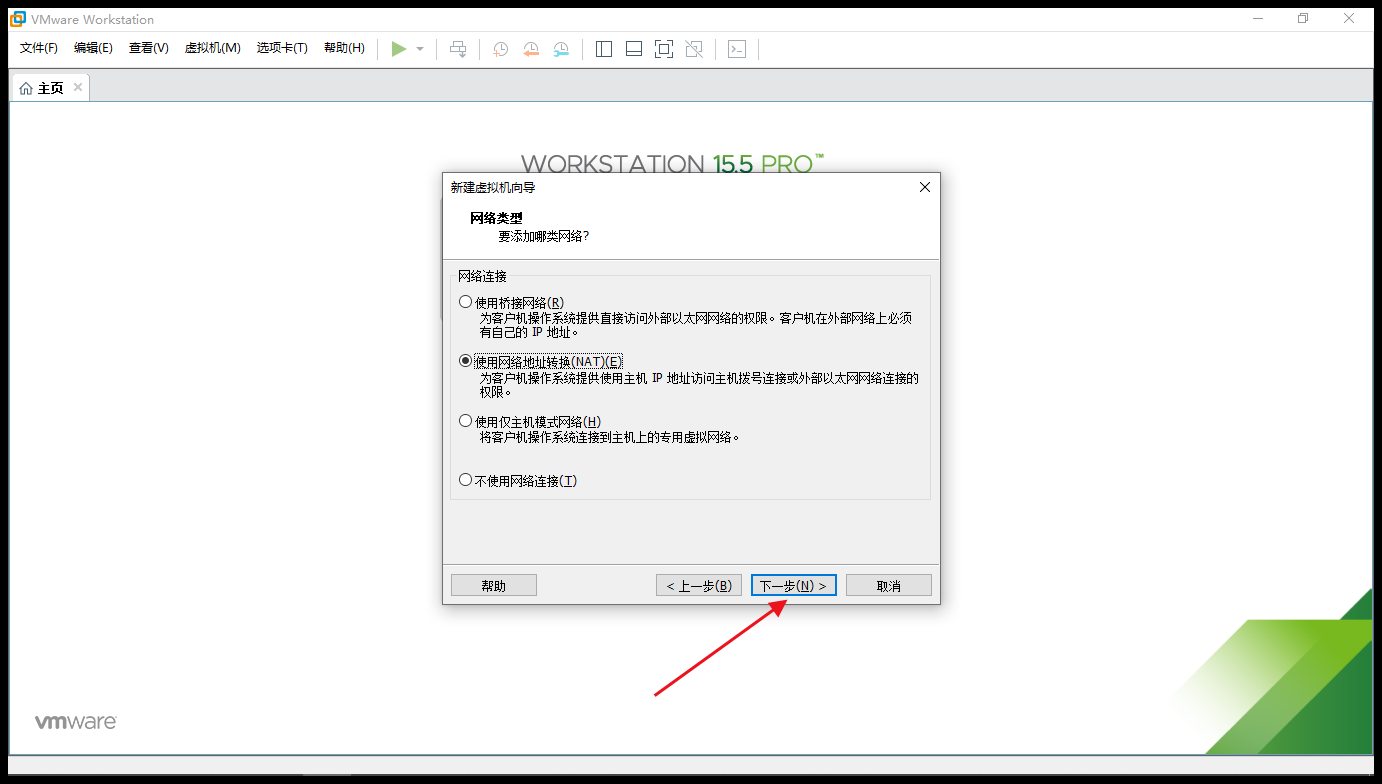Select 使用仅主机模式网络(H) radio button
The height and width of the screenshot is (784, 1382).
[x=465, y=421]
